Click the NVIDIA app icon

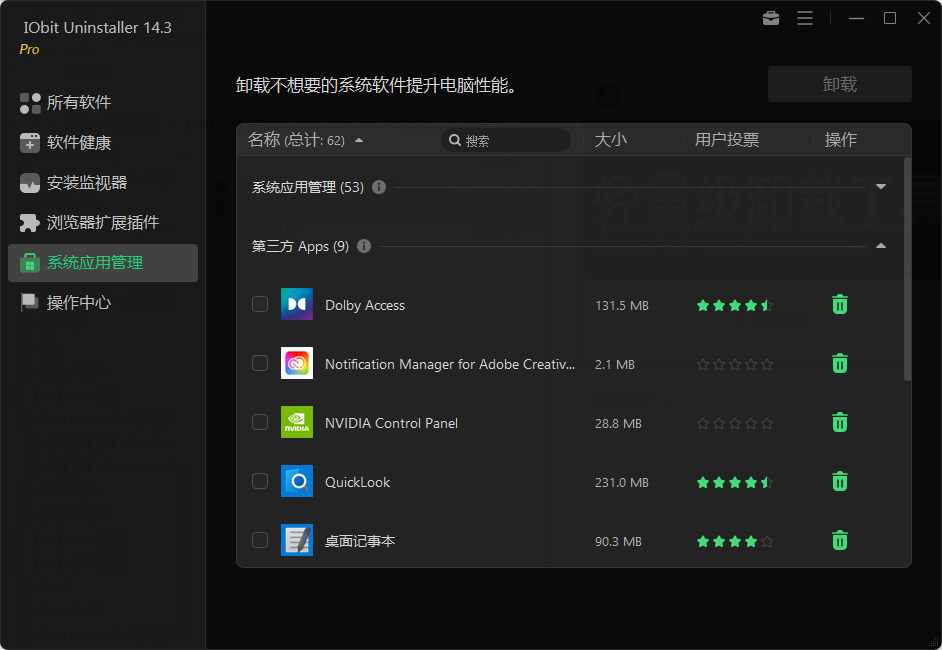tap(297, 422)
